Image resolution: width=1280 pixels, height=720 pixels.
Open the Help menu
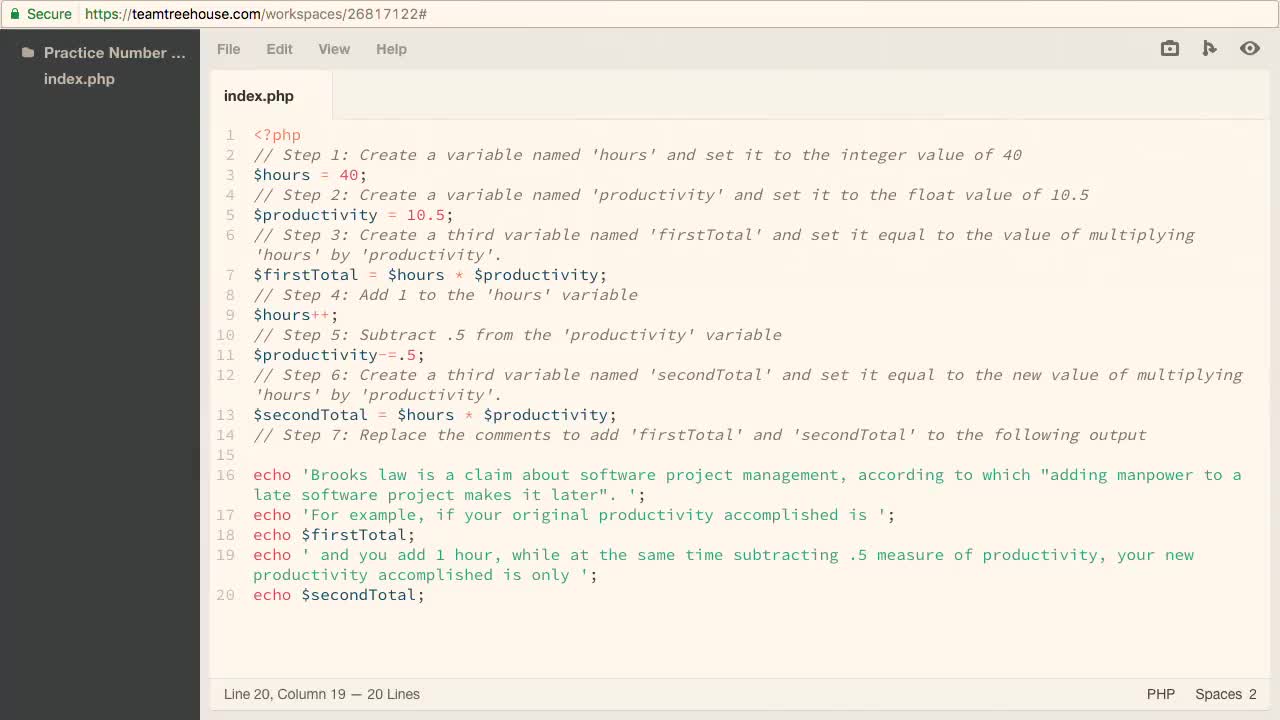tap(391, 48)
